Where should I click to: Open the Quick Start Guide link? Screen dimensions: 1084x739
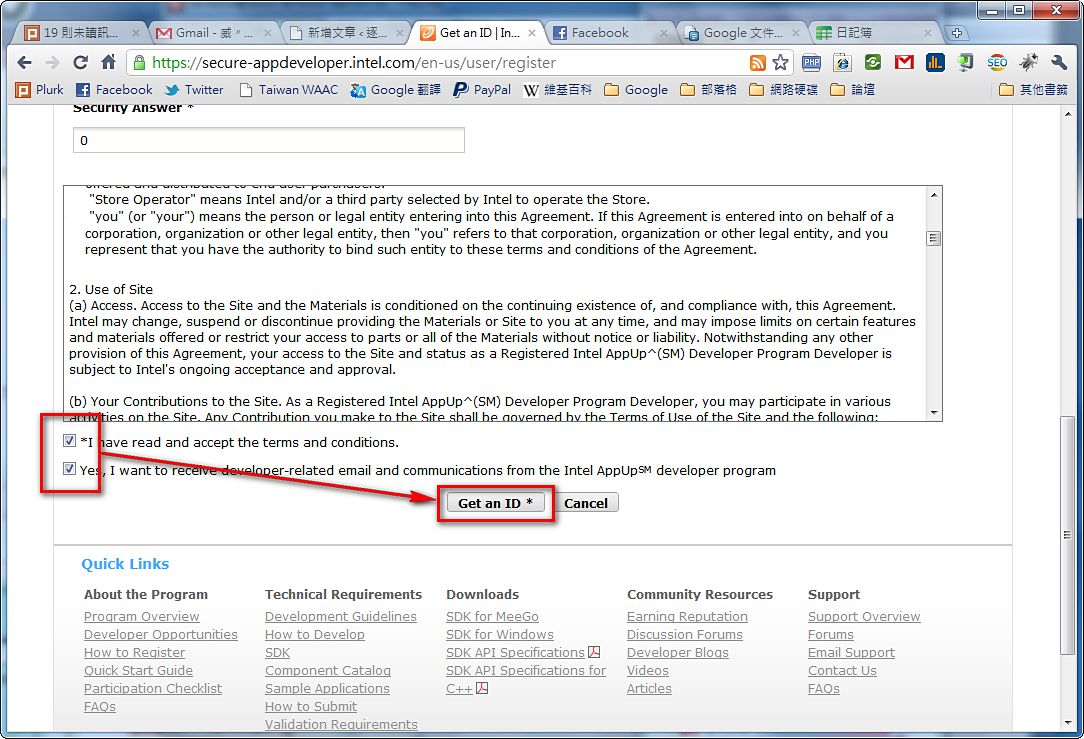(138, 671)
